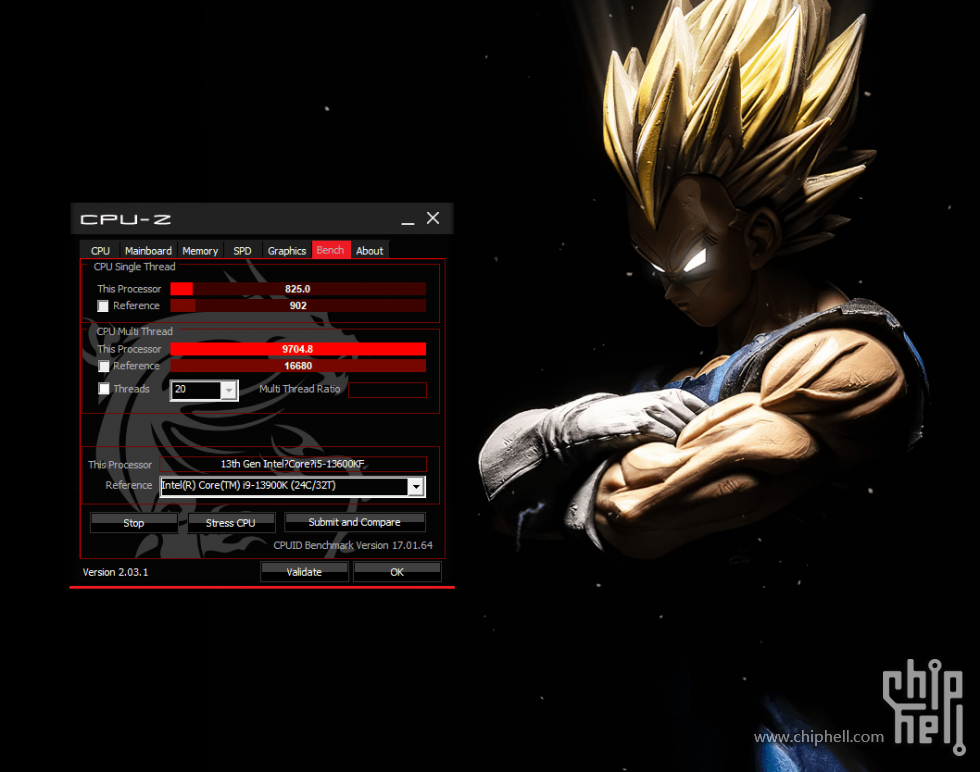Start the Stress CPU test
This screenshot has height=772, width=980.
(231, 523)
